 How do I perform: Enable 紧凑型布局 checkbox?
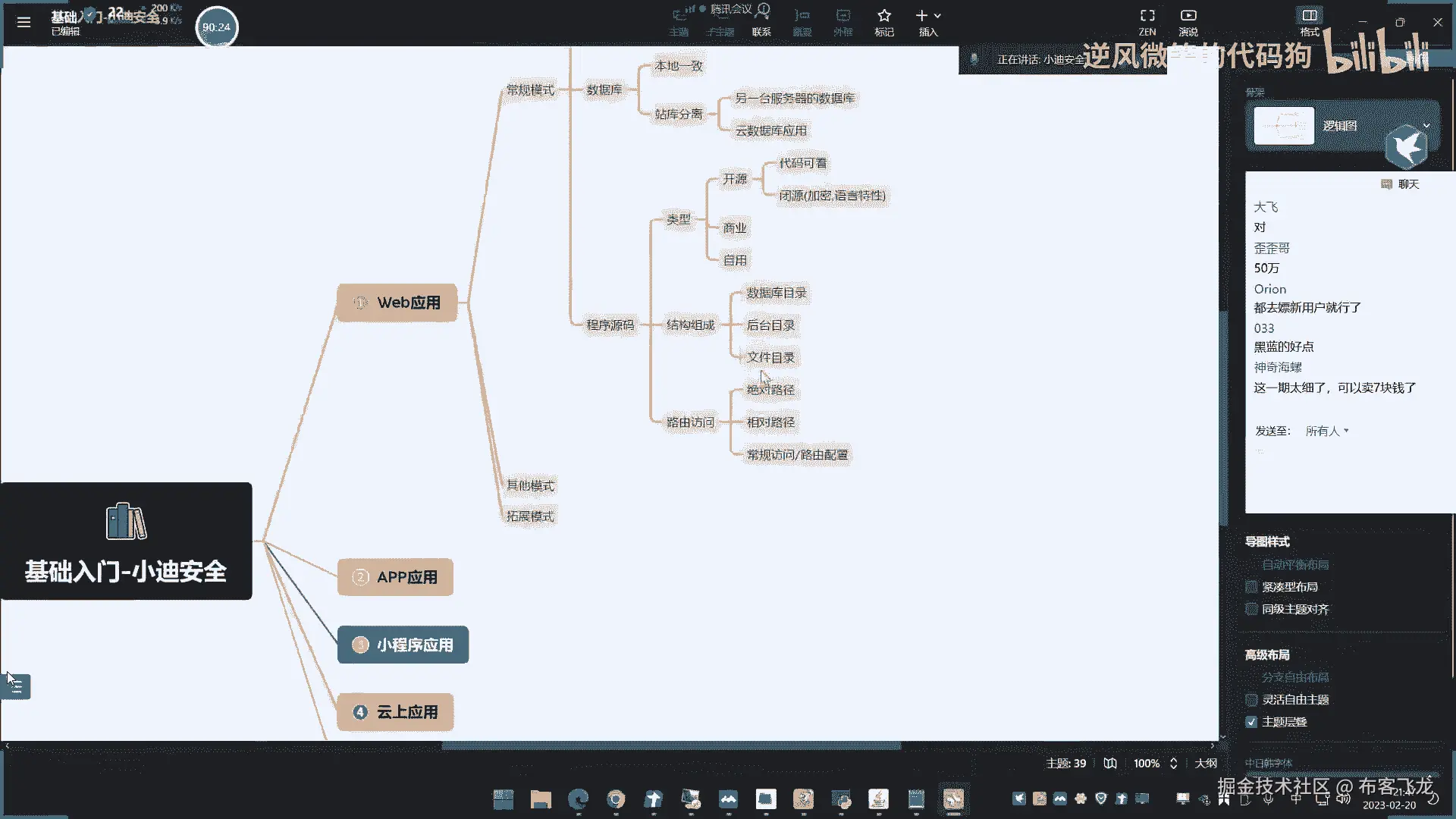click(x=1252, y=587)
